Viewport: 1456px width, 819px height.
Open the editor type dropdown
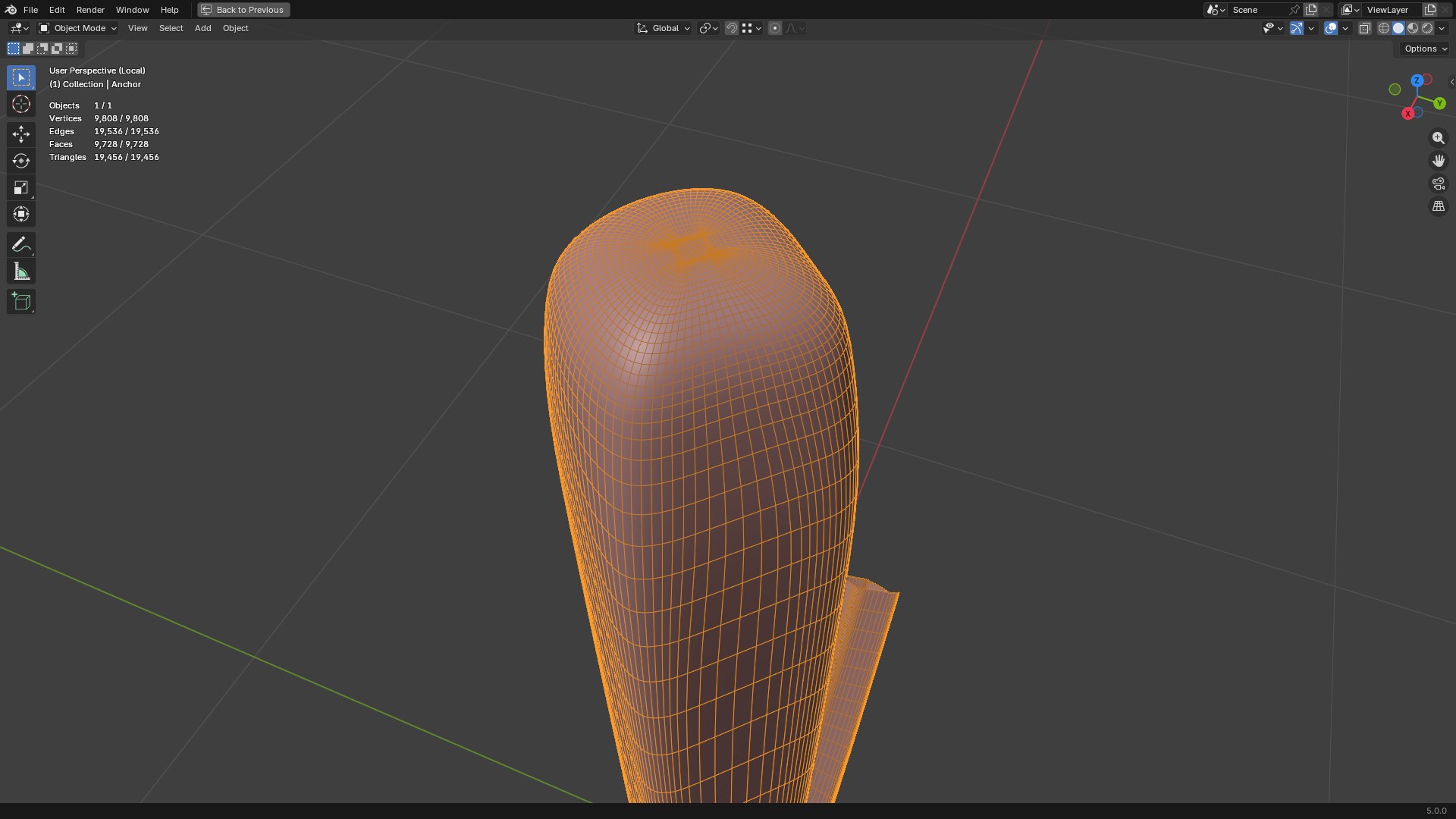pos(19,28)
